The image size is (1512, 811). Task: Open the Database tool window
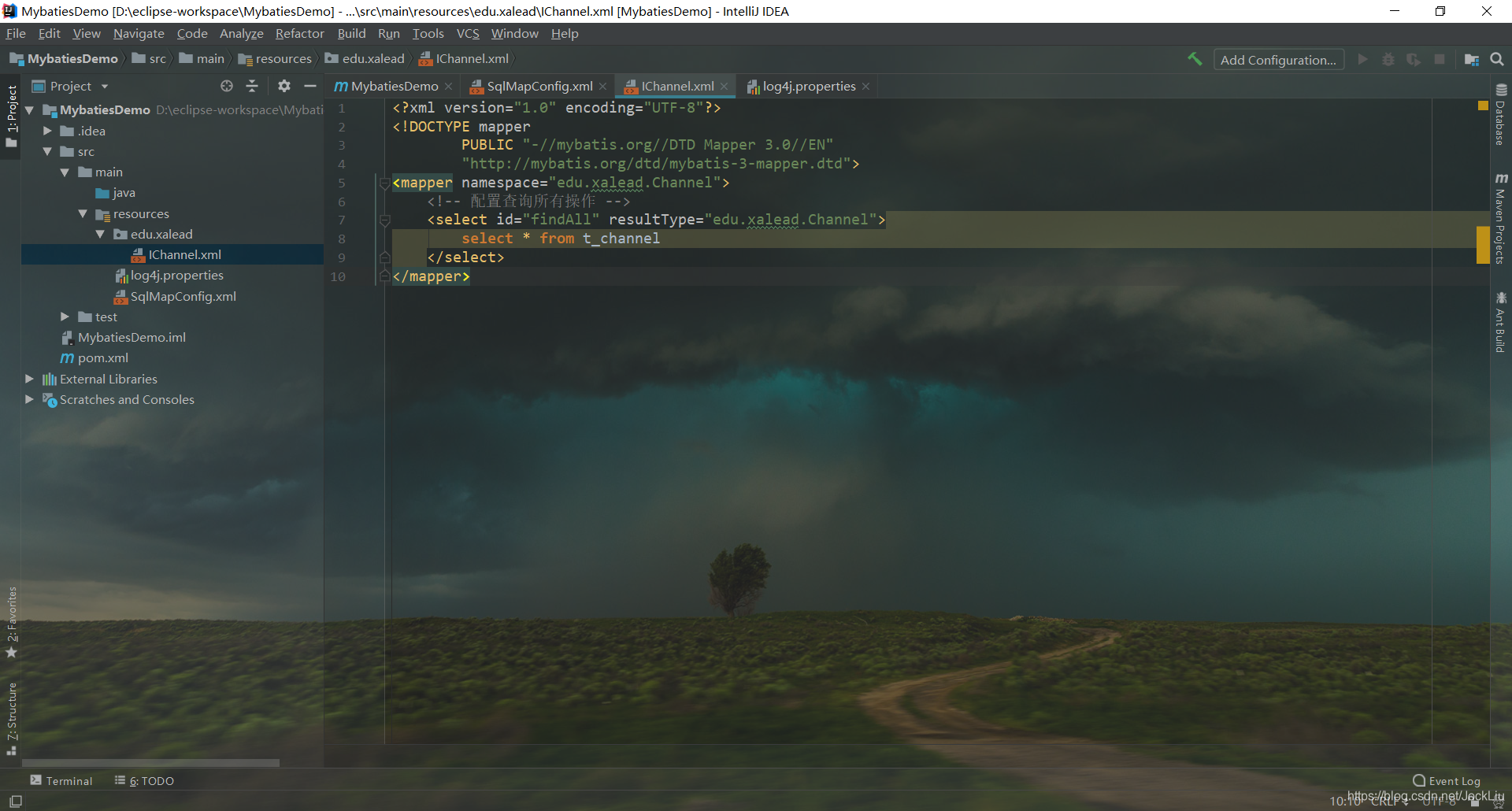[1501, 114]
